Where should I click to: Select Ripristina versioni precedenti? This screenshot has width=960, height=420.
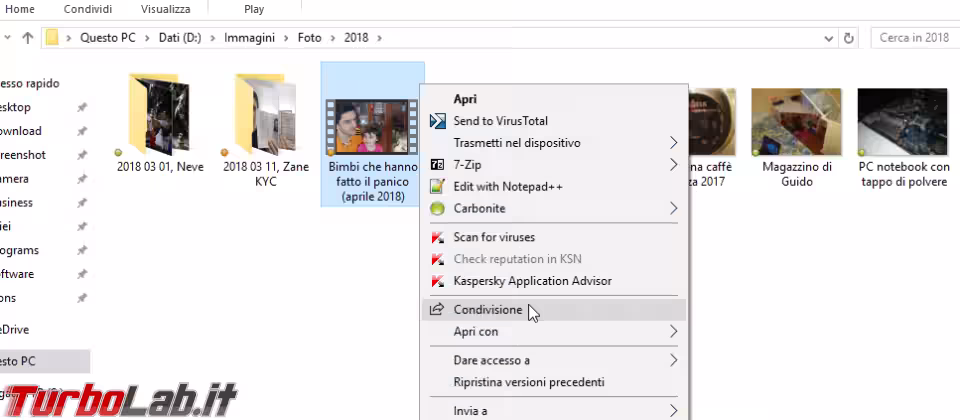point(528,382)
